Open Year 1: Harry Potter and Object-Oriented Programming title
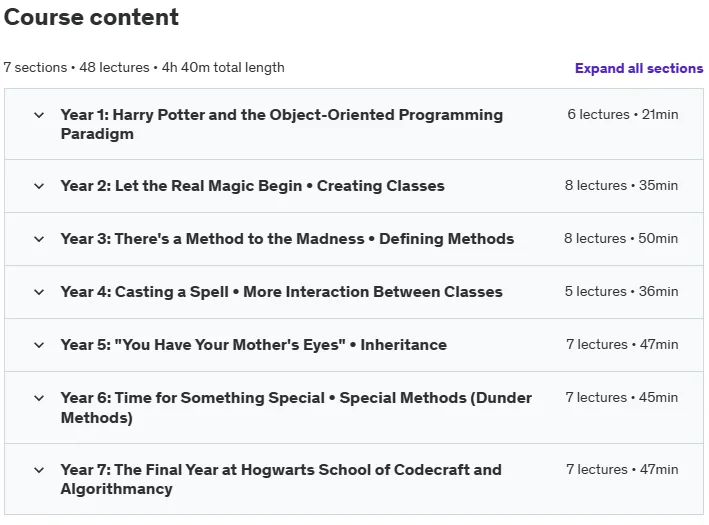 [x=282, y=124]
